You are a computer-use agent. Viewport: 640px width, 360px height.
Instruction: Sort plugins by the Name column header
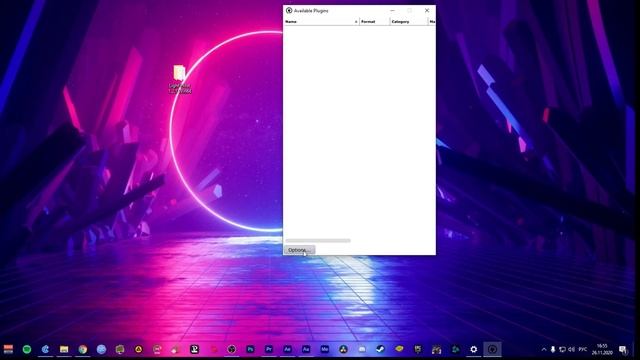point(321,22)
